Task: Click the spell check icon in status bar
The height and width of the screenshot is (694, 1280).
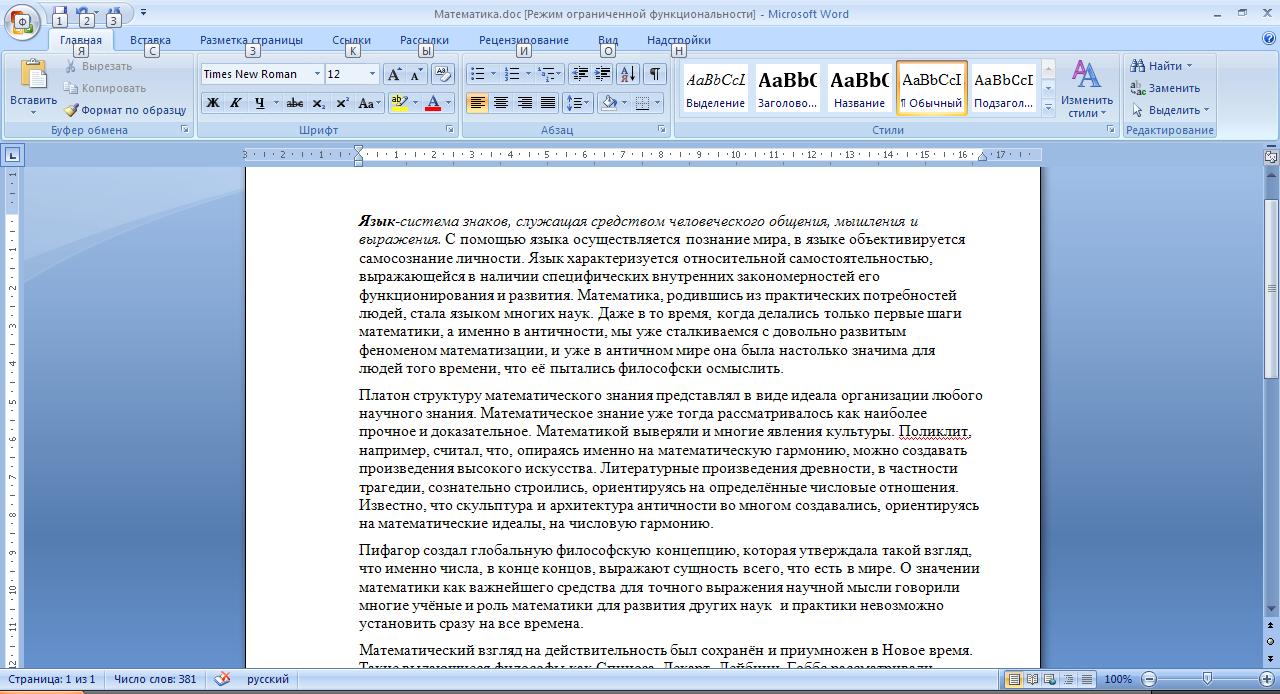Action: (x=222, y=679)
